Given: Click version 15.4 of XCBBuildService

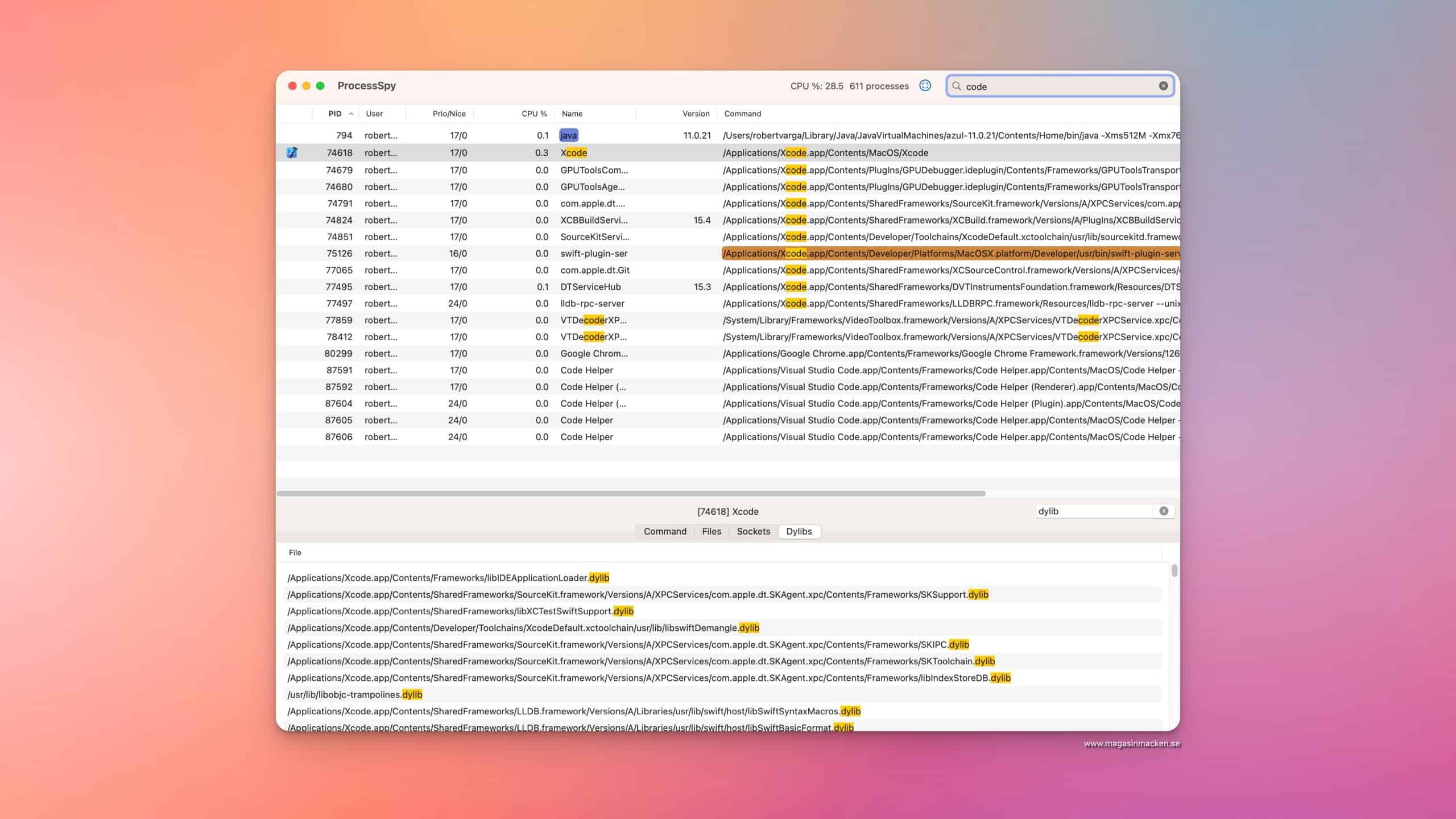Looking at the screenshot, I should point(702,220).
